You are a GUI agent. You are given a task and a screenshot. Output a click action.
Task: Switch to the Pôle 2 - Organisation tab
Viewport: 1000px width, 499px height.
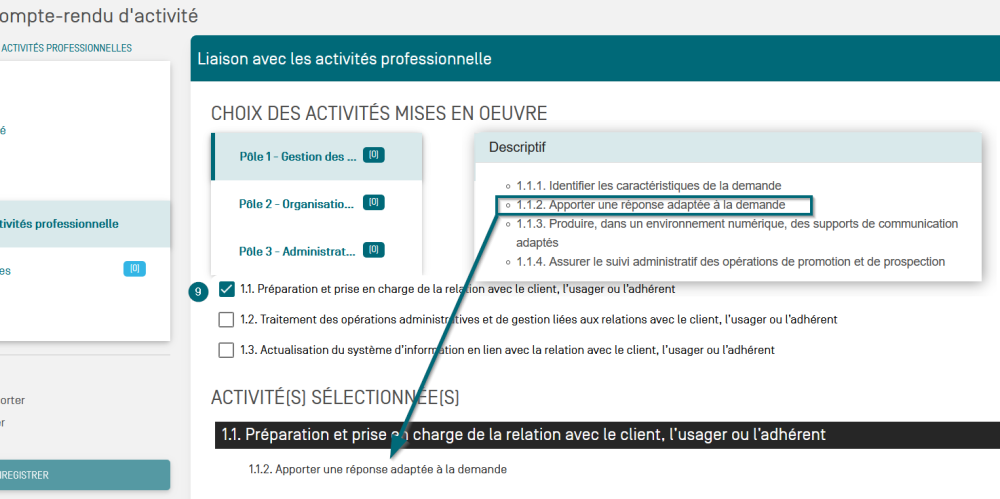point(296,204)
